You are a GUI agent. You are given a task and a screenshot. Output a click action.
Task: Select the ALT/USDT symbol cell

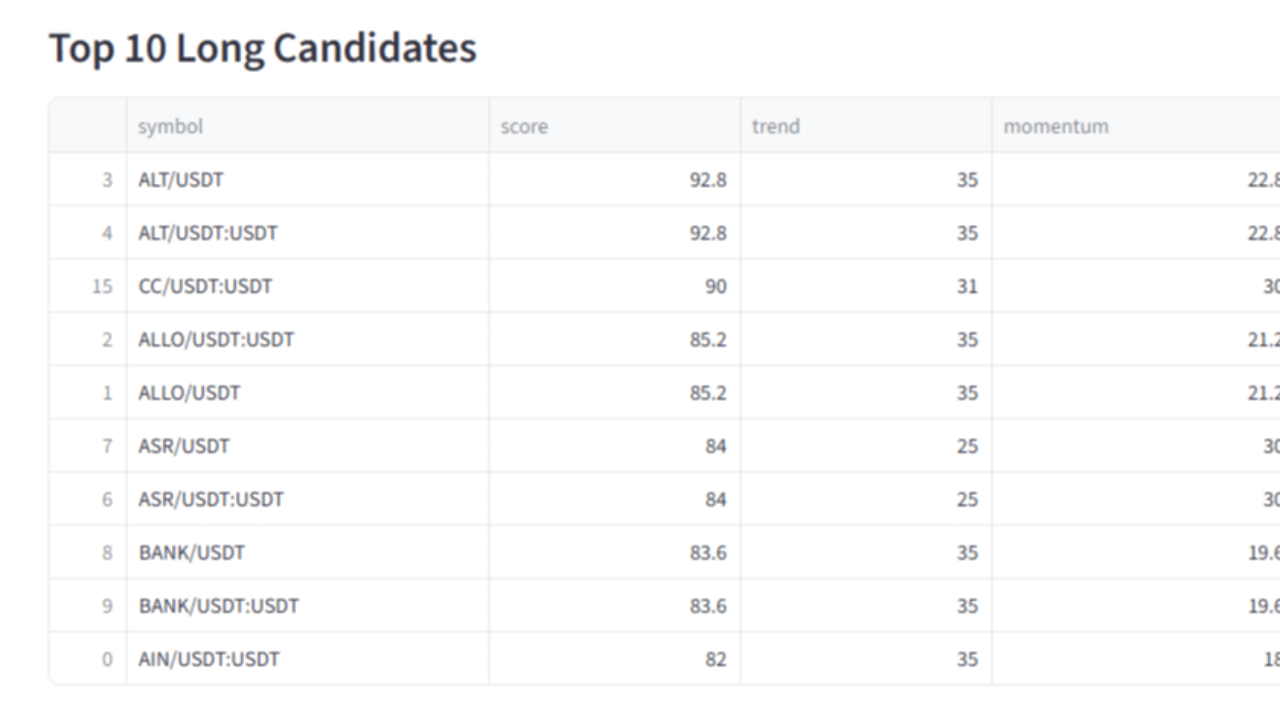click(307, 180)
